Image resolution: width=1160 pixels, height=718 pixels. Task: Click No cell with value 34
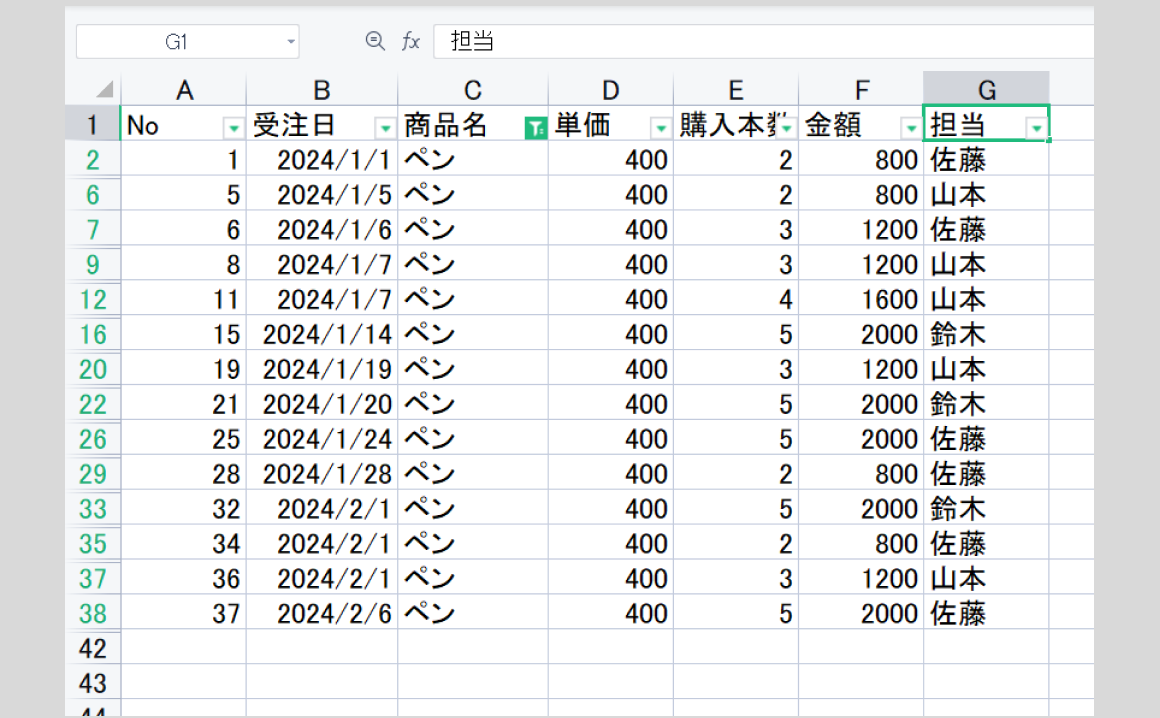tap(183, 543)
